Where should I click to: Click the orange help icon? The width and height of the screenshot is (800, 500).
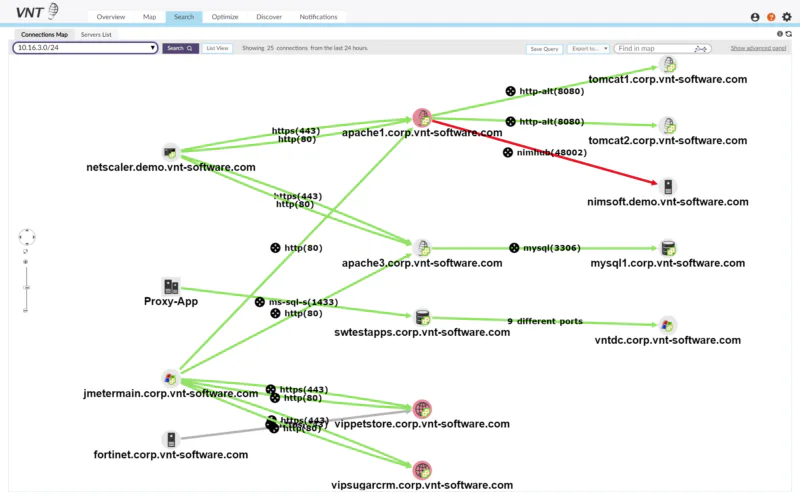771,17
